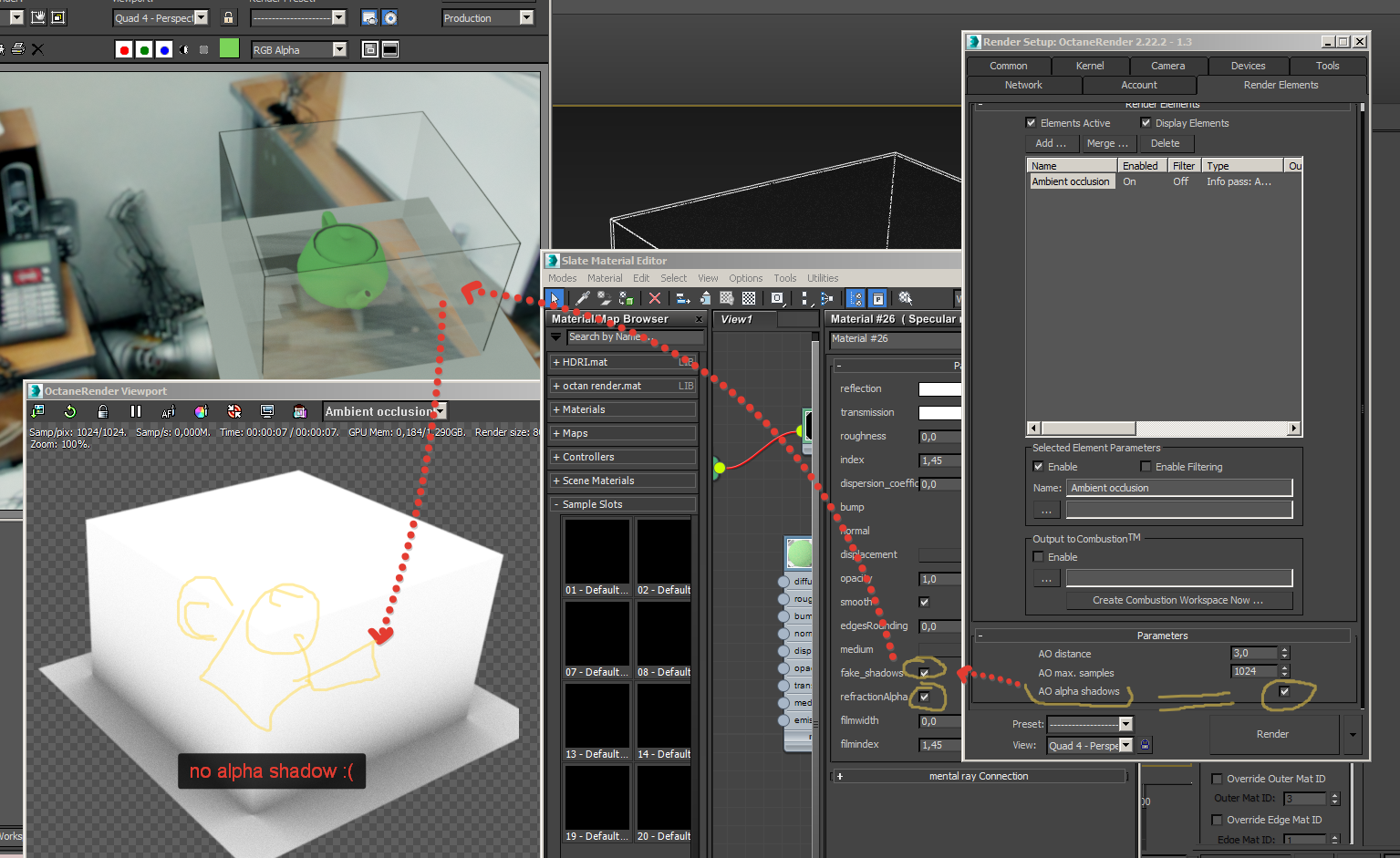Open the Devices tab in Render Setup
The width and height of the screenshot is (1400, 858).
1249,66
